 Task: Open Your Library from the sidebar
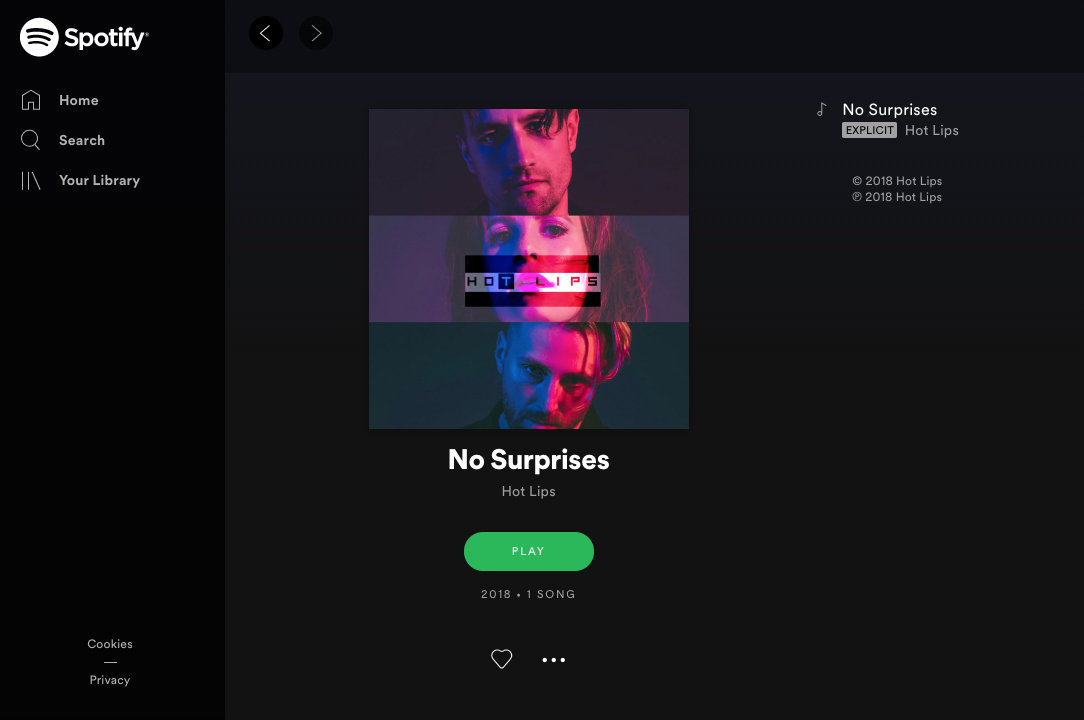click(100, 181)
